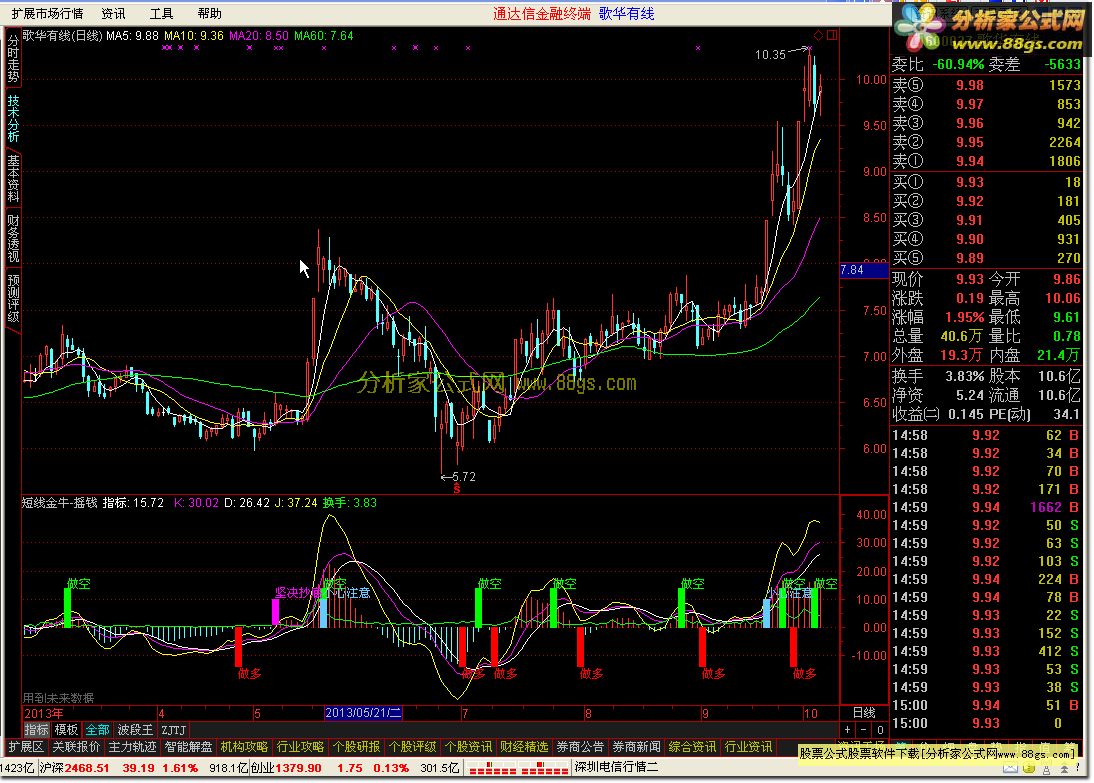
Task: Open the 资讯 menu
Action: (x=113, y=13)
